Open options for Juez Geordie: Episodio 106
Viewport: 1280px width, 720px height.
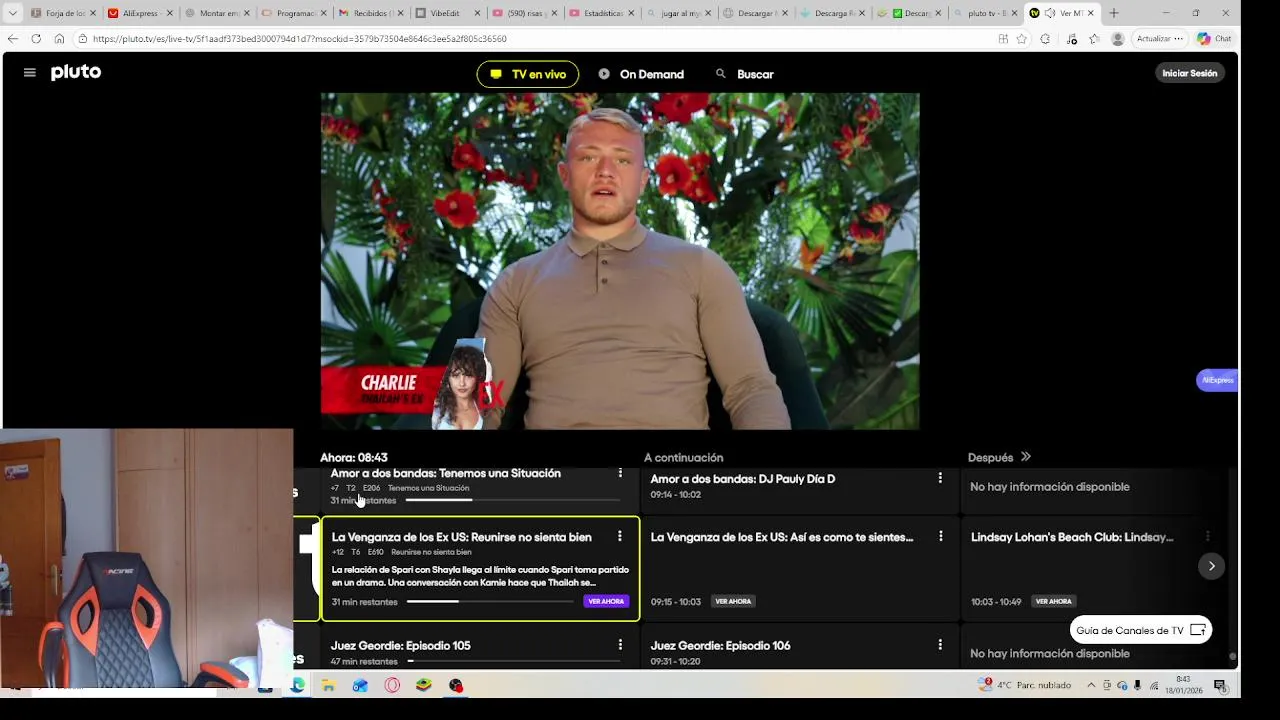click(940, 645)
